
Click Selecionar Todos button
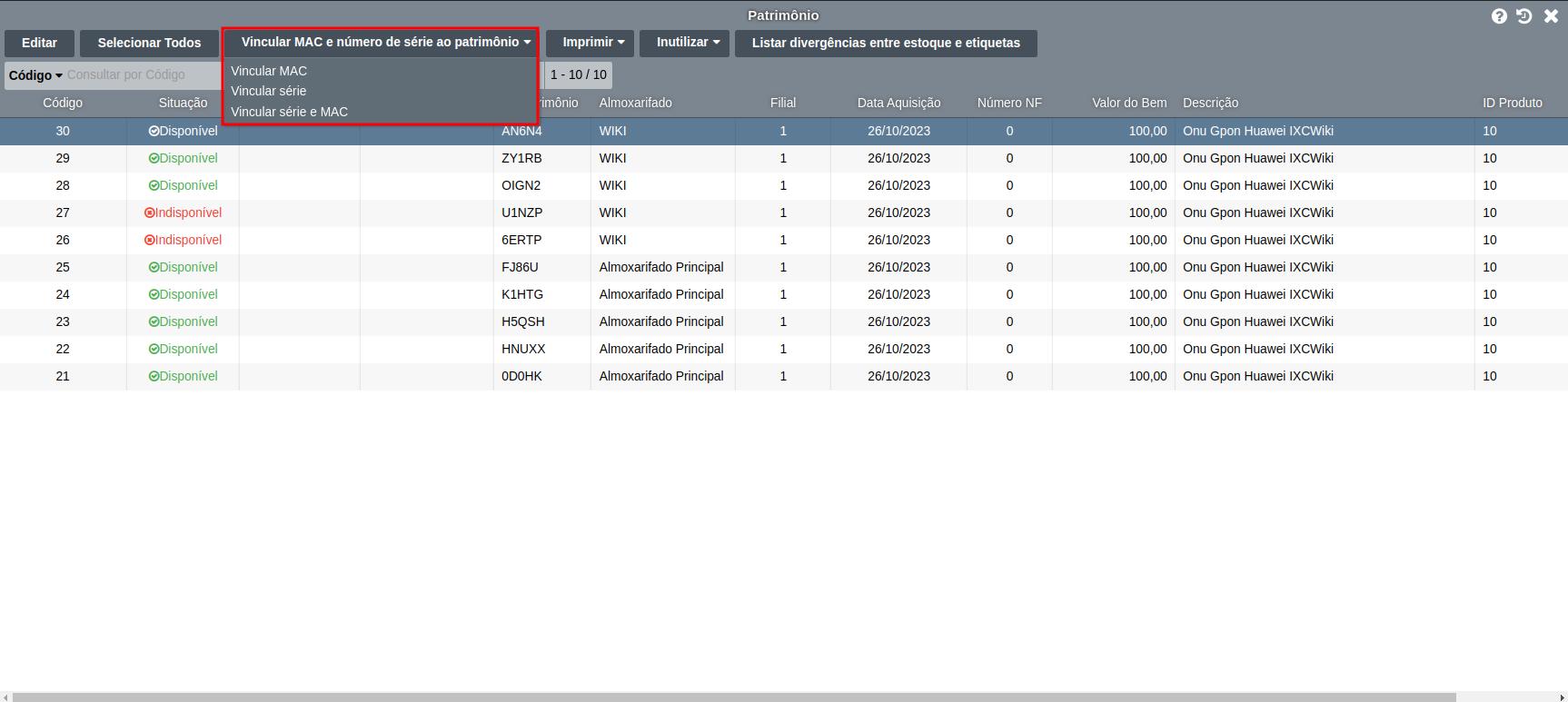click(x=149, y=43)
